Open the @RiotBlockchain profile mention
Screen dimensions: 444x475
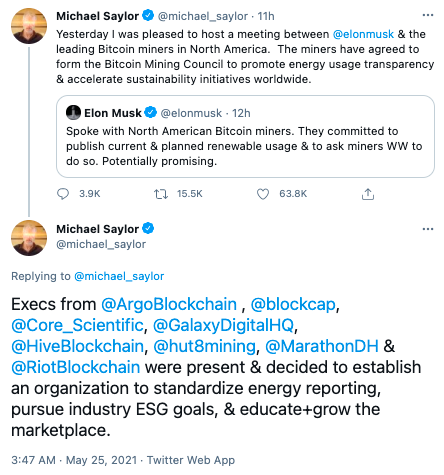(76, 367)
